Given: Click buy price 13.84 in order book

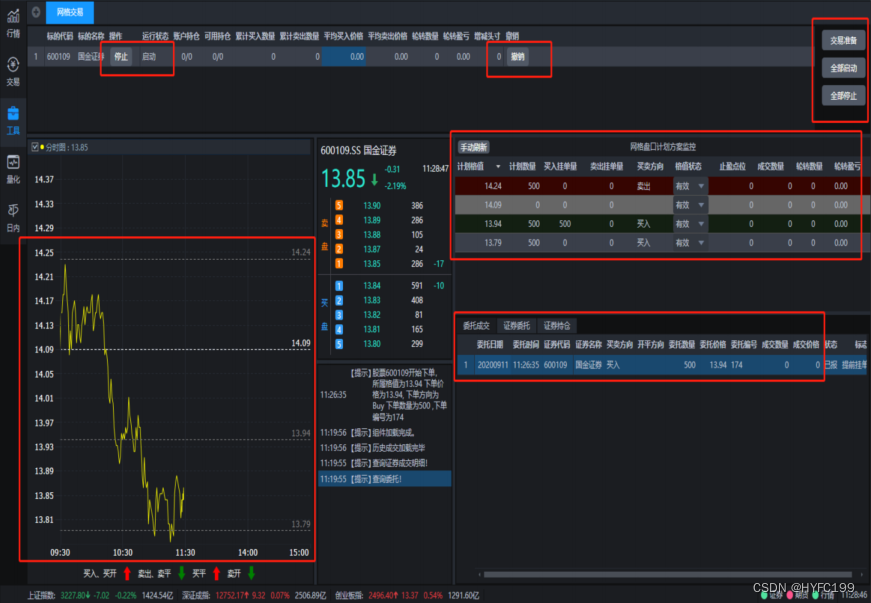Looking at the screenshot, I should click(372, 286).
